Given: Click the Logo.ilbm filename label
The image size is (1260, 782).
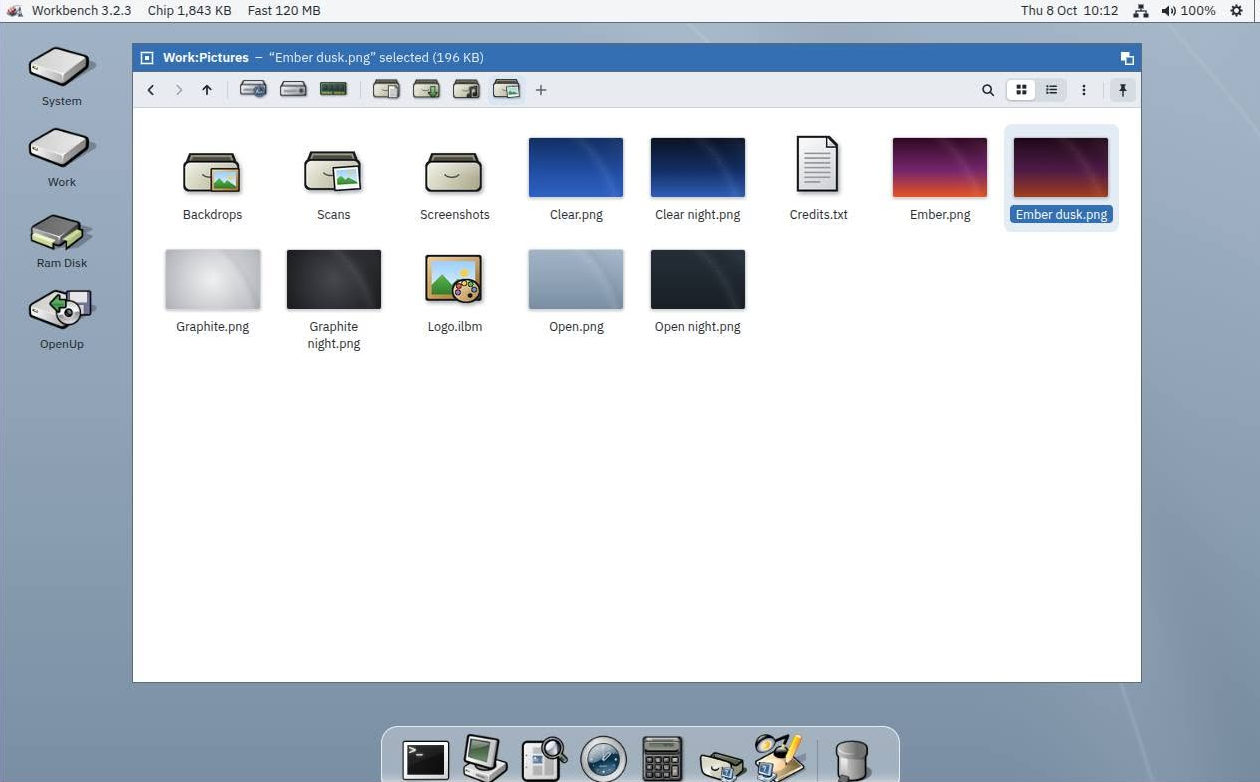Looking at the screenshot, I should click(454, 326).
